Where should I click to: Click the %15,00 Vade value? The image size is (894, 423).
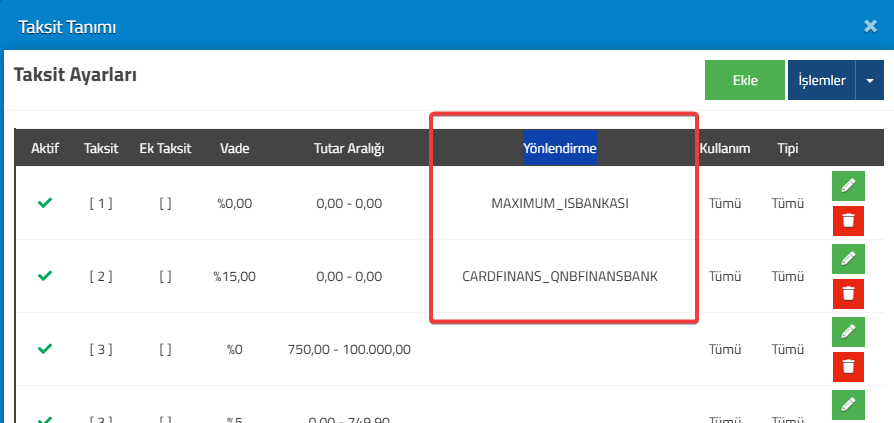click(x=234, y=276)
